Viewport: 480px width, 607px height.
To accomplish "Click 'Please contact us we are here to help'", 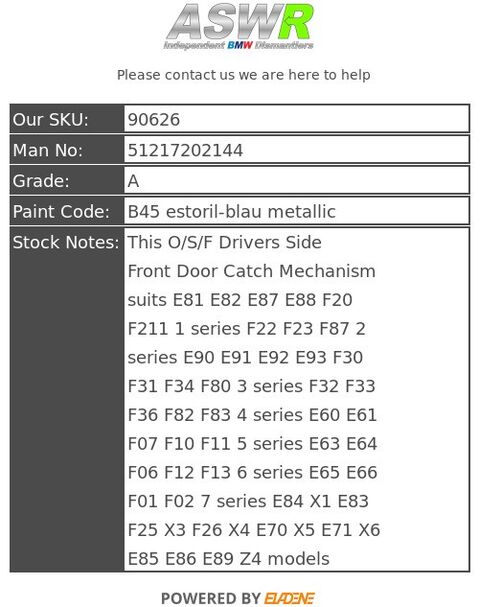I will pyautogui.click(x=243, y=75).
